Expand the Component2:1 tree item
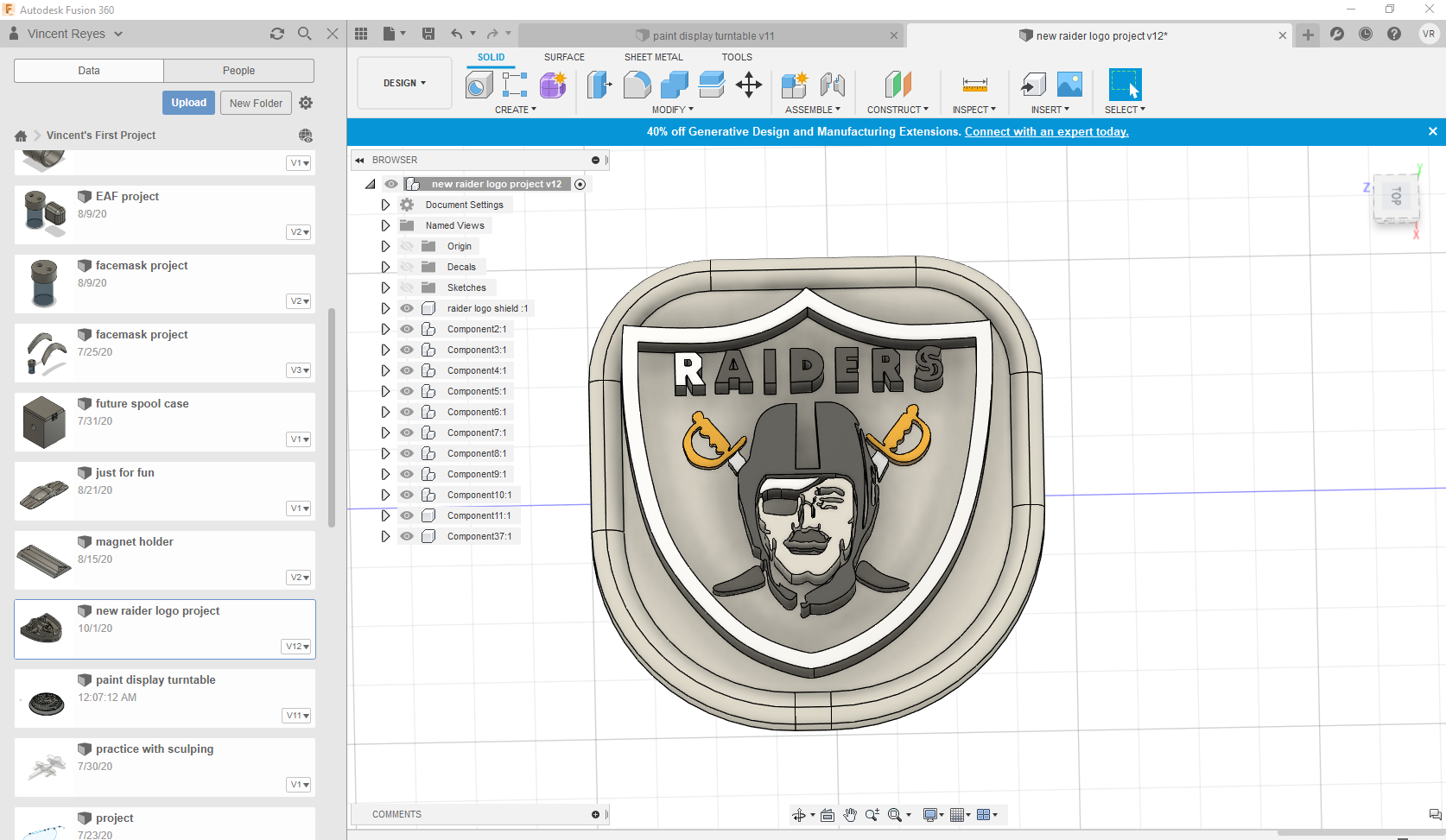The height and width of the screenshot is (840, 1446). click(x=385, y=329)
